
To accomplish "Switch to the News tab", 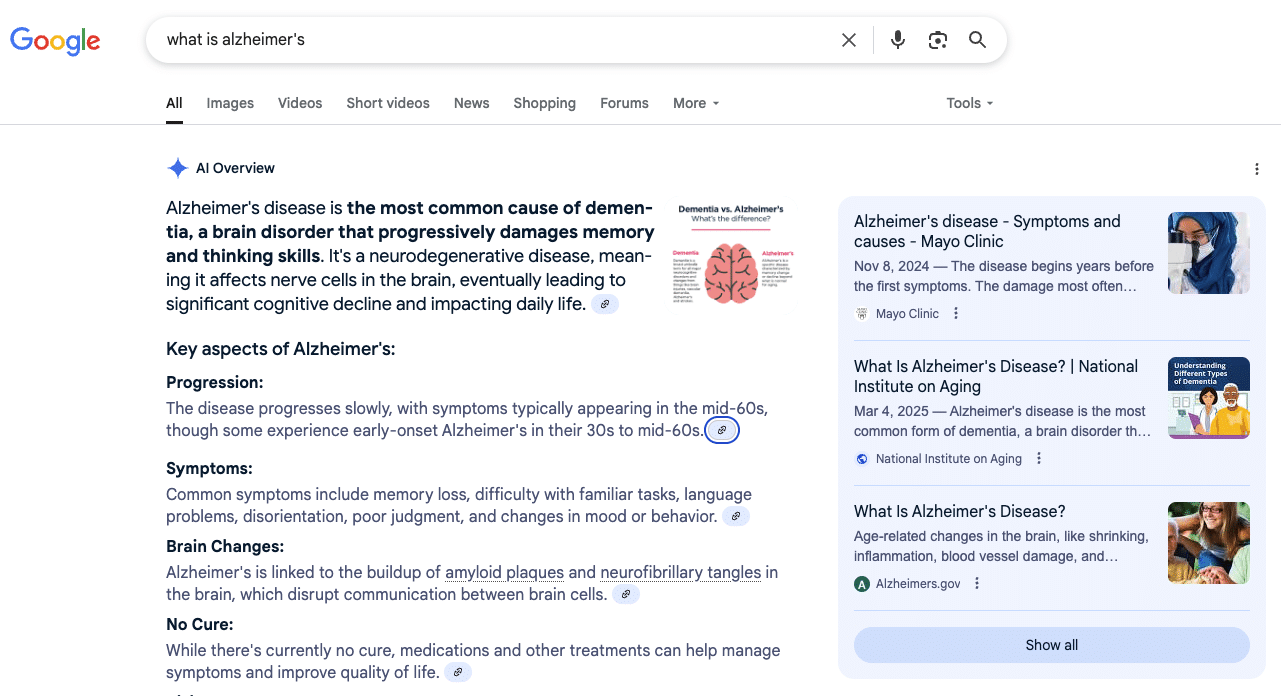I will (x=472, y=103).
